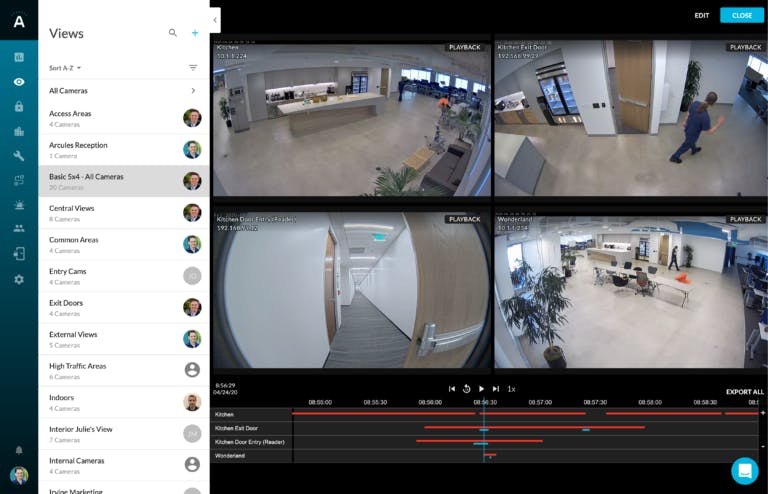Open the lock access icon in sidebar
This screenshot has width=768, height=494.
19,106
